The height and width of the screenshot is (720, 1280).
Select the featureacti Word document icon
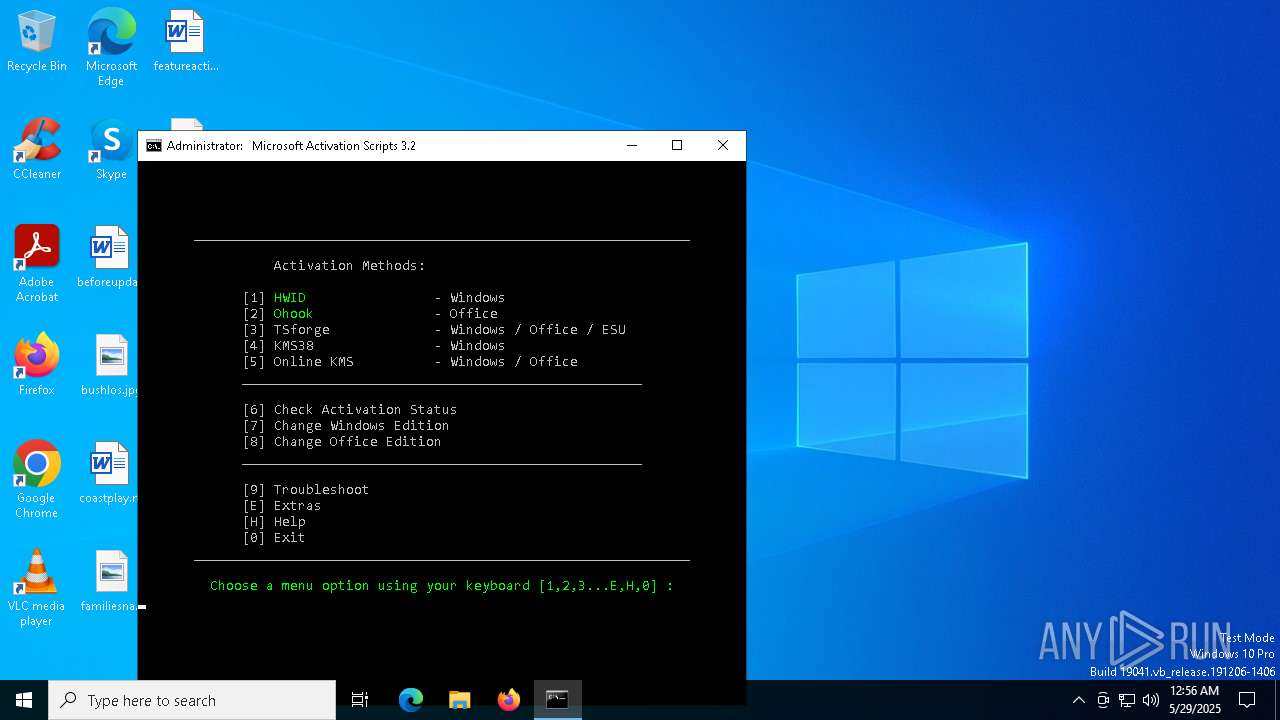[x=185, y=42]
